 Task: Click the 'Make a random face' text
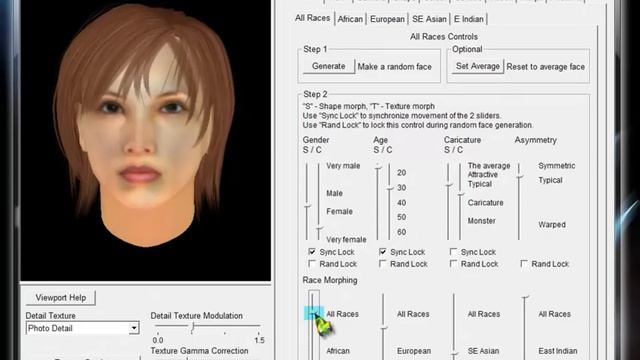pyautogui.click(x=394, y=67)
